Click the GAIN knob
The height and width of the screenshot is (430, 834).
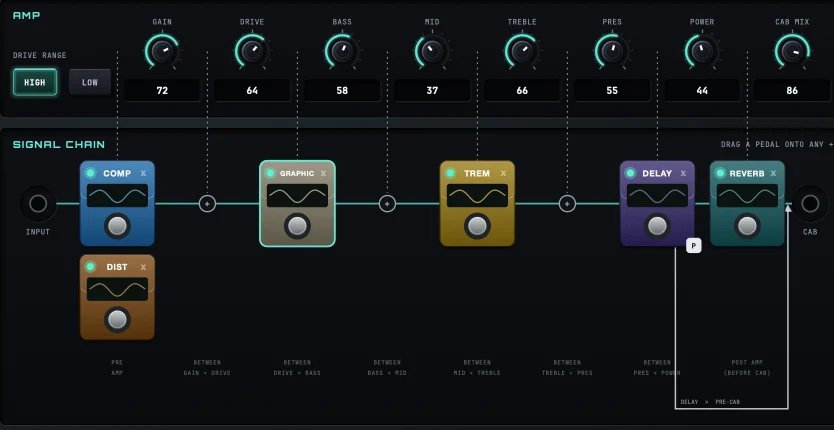(162, 52)
